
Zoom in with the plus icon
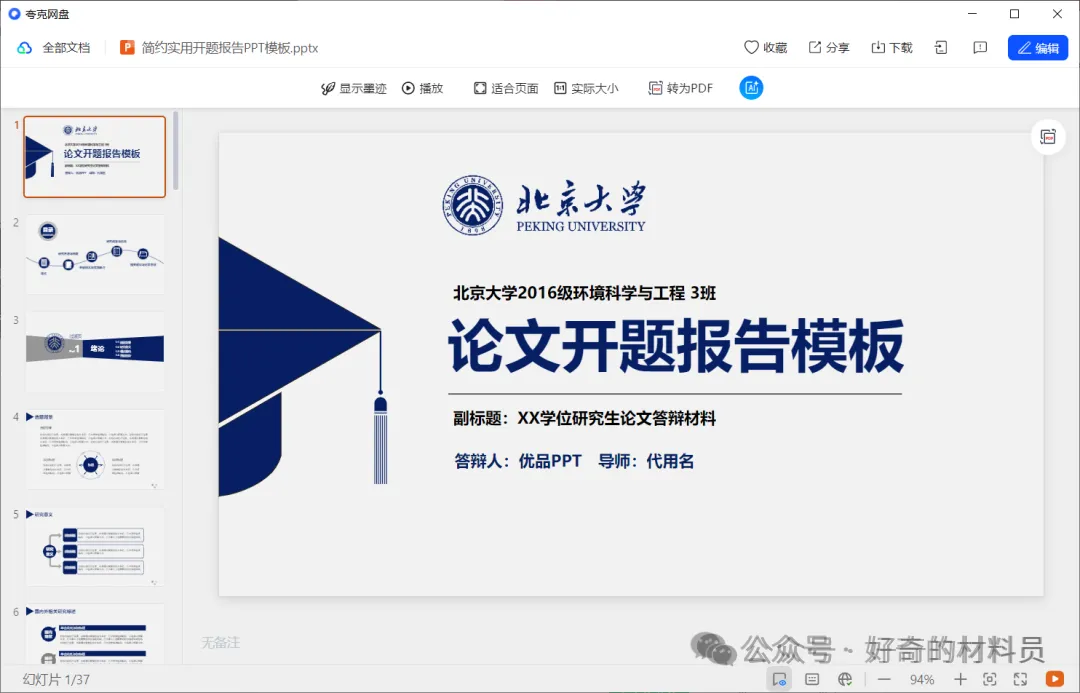click(960, 679)
